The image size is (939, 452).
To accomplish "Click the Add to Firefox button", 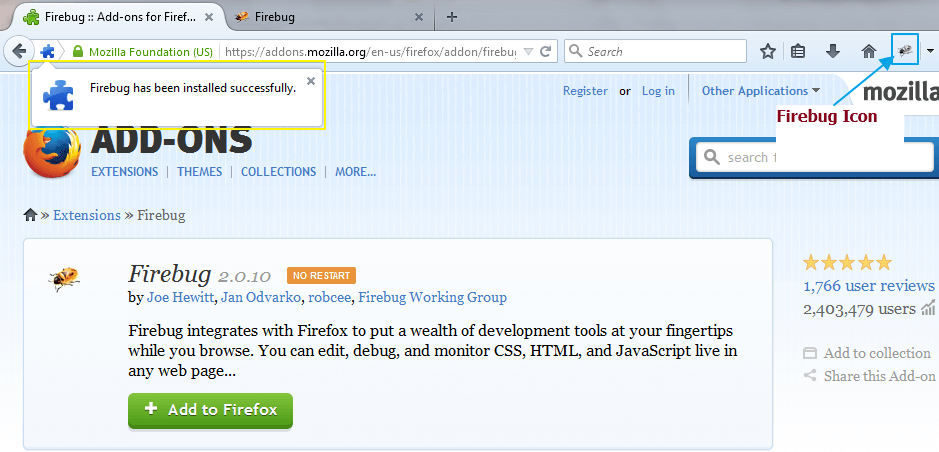I will 210,411.
